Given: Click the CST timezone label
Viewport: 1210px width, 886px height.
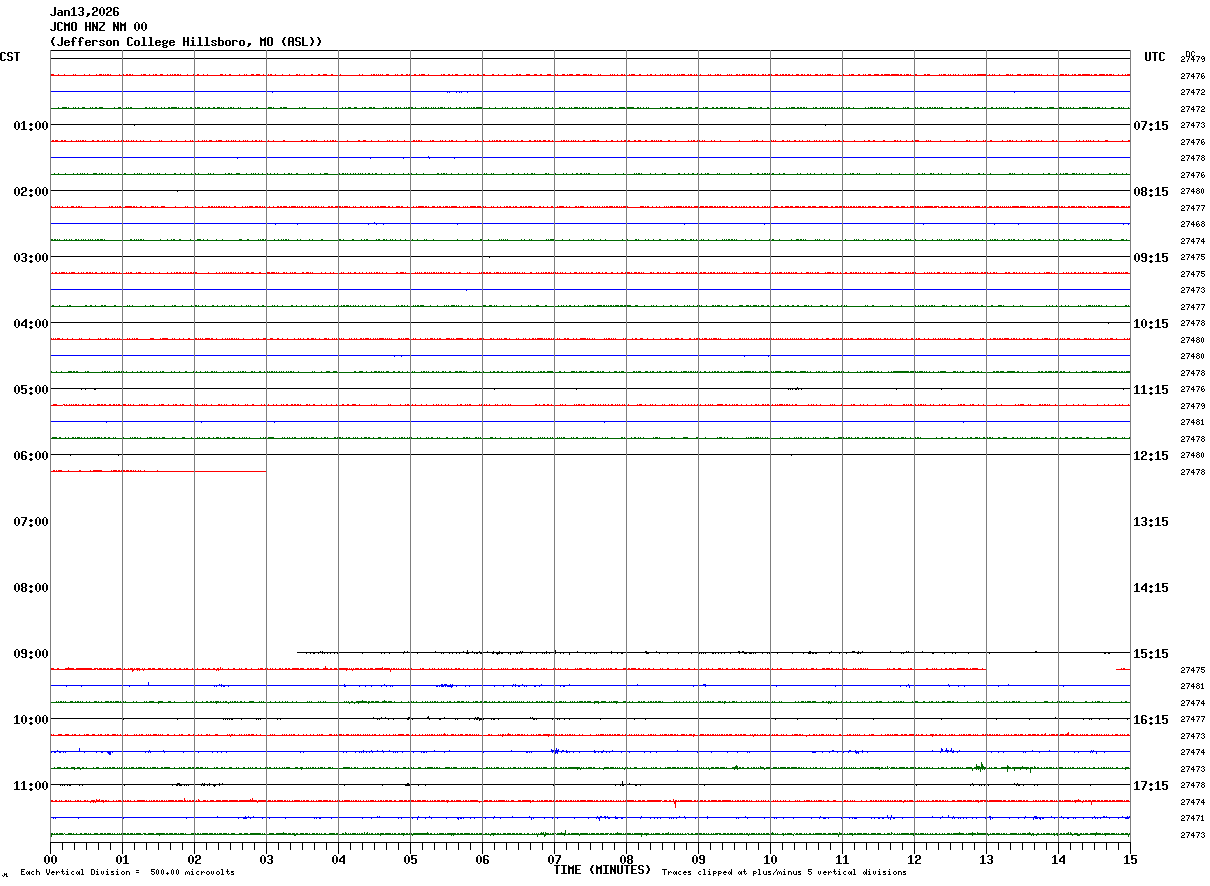Looking at the screenshot, I should [x=10, y=57].
